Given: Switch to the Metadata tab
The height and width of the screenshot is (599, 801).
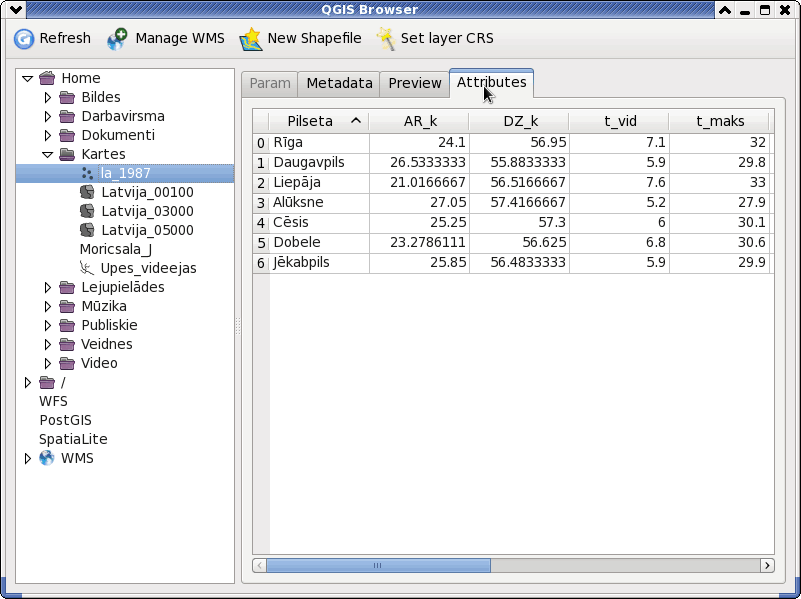Looking at the screenshot, I should pos(339,83).
